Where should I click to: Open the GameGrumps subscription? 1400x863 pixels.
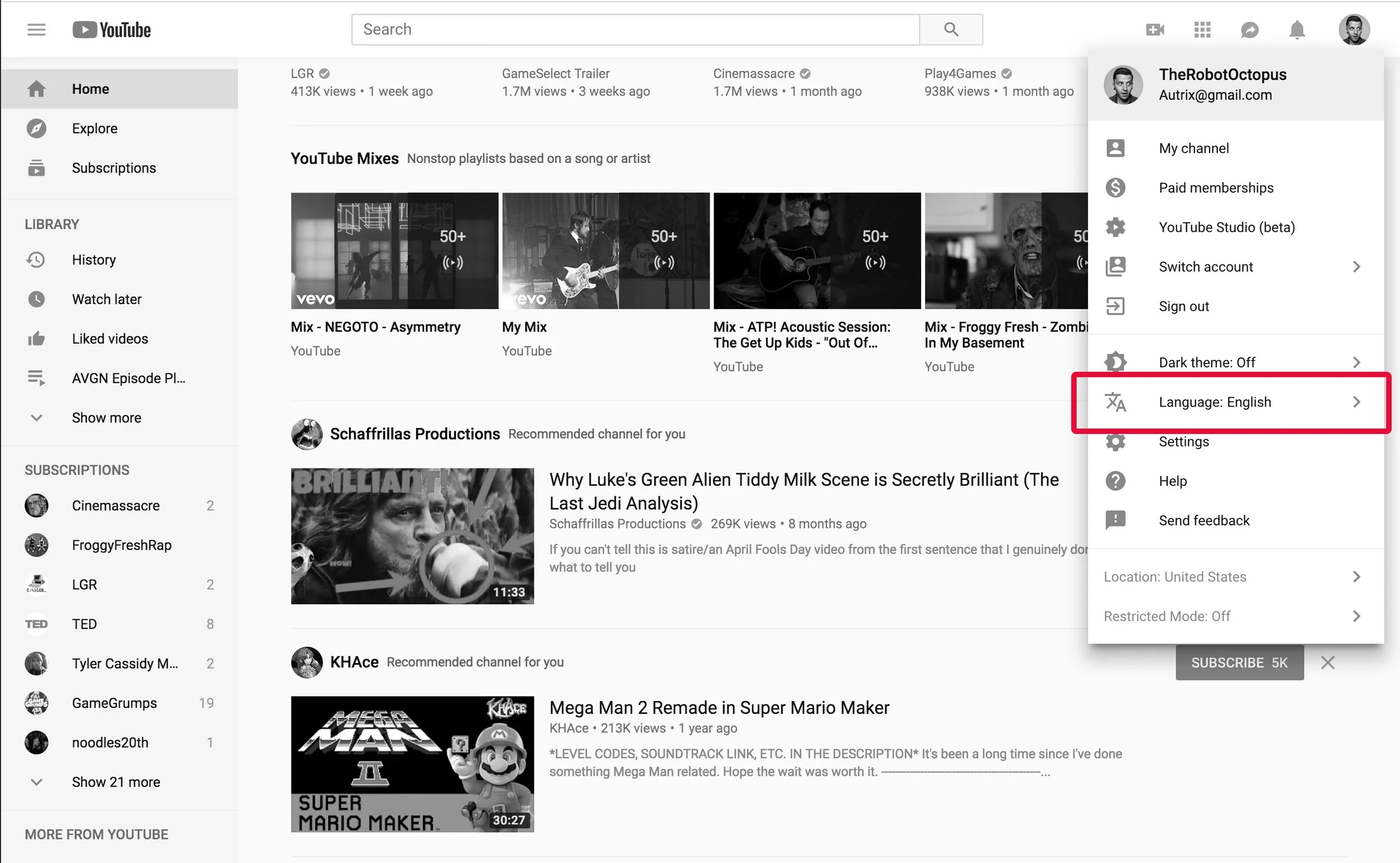point(119,703)
